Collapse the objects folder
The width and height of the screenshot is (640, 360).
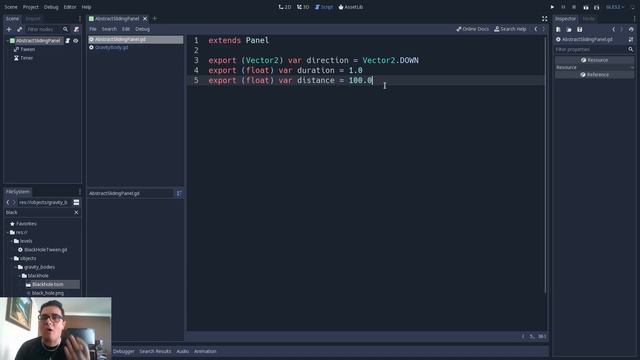click(11, 258)
